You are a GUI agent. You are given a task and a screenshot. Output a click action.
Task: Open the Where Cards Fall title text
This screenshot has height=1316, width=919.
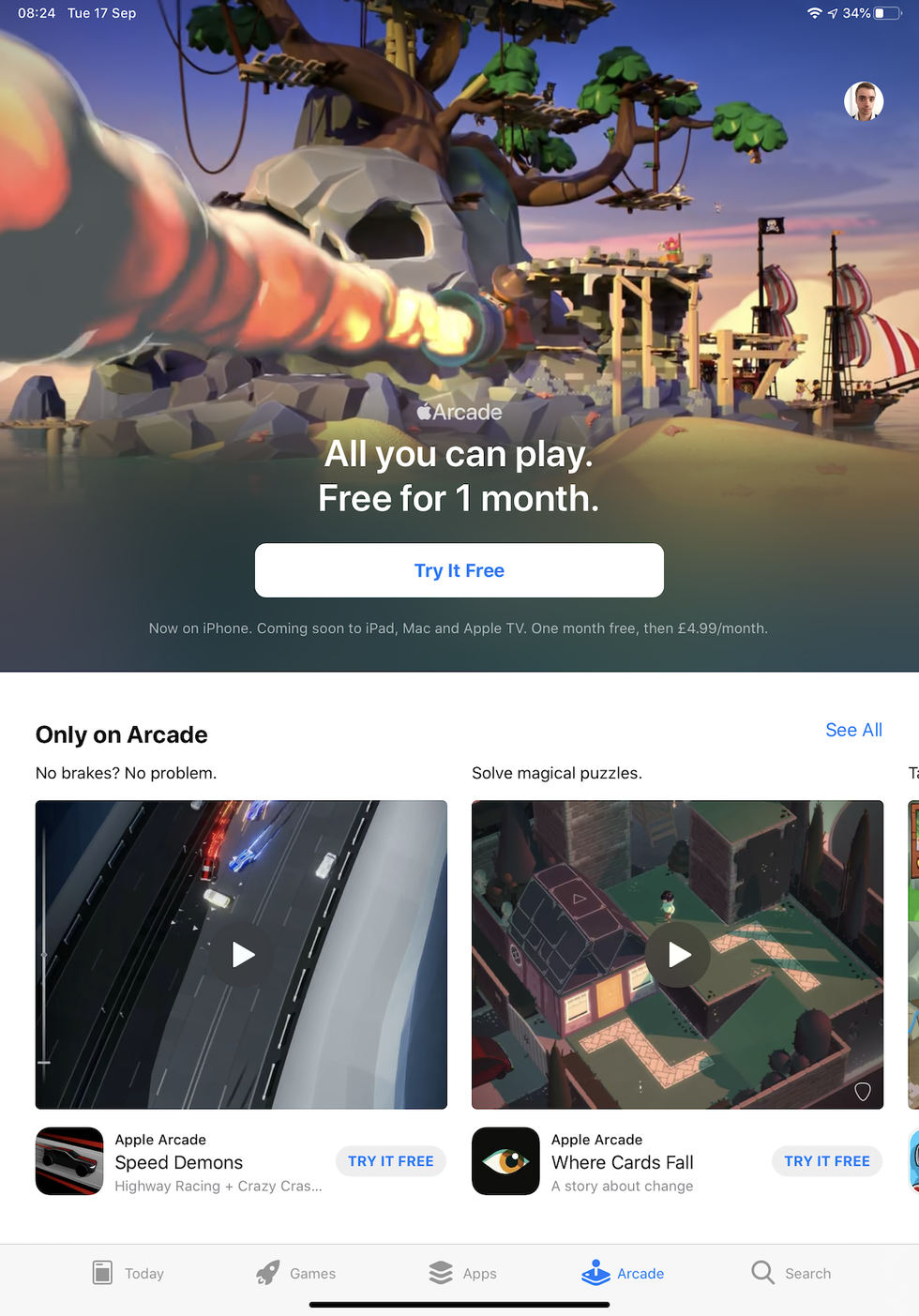point(623,1162)
